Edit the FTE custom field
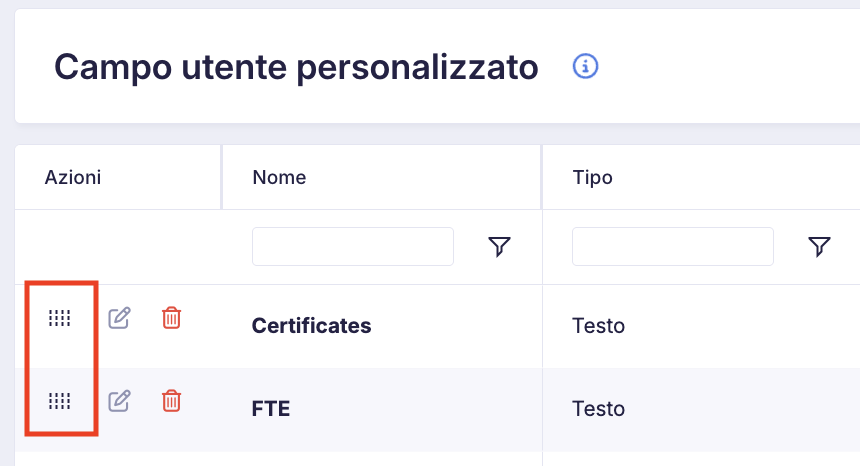Screen dimensions: 860x466 coord(119,401)
